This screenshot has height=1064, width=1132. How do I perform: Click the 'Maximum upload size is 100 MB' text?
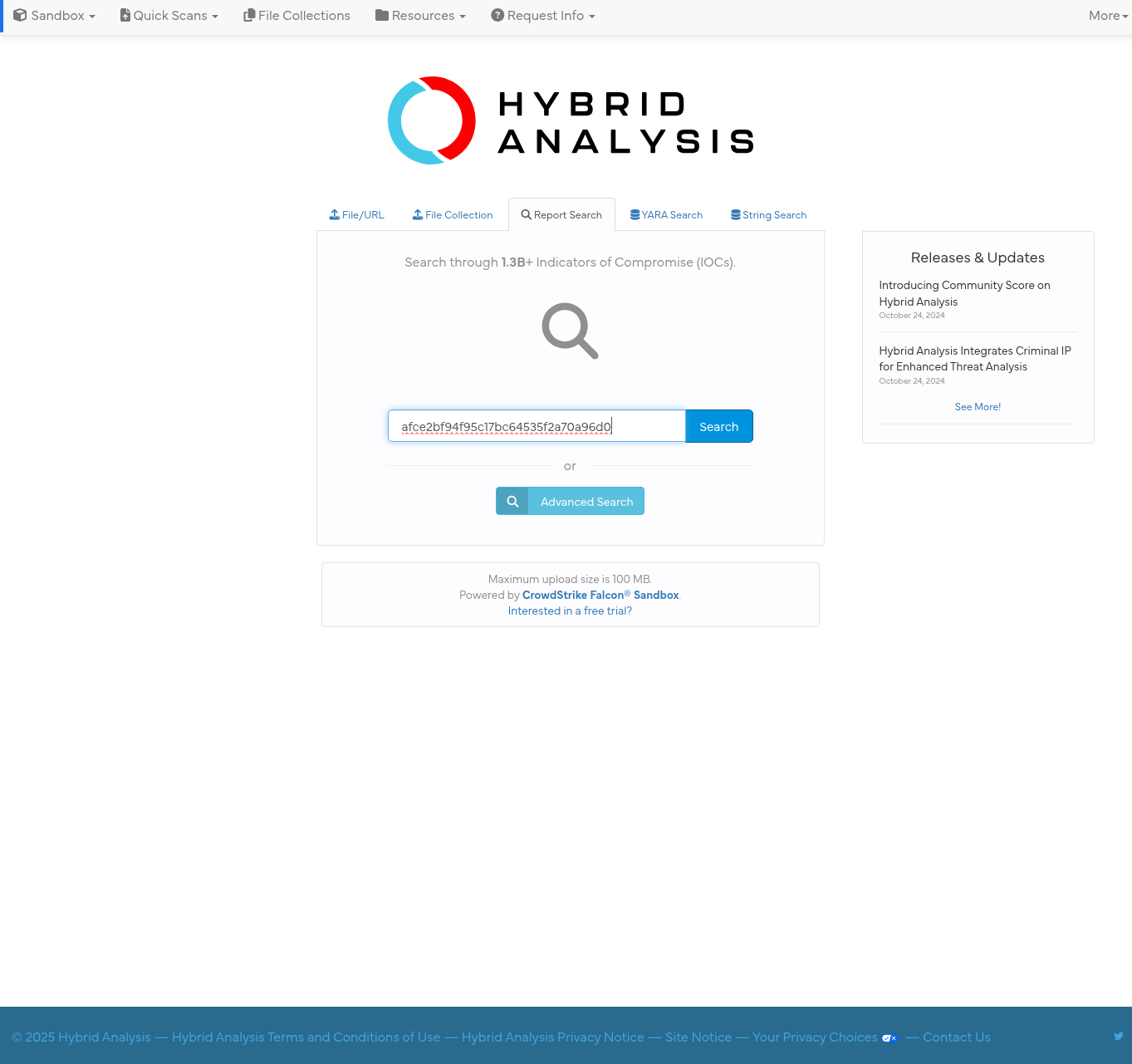coord(570,580)
